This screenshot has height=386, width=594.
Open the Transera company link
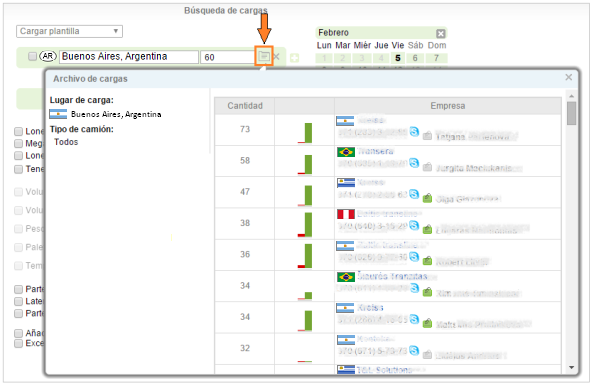375,151
